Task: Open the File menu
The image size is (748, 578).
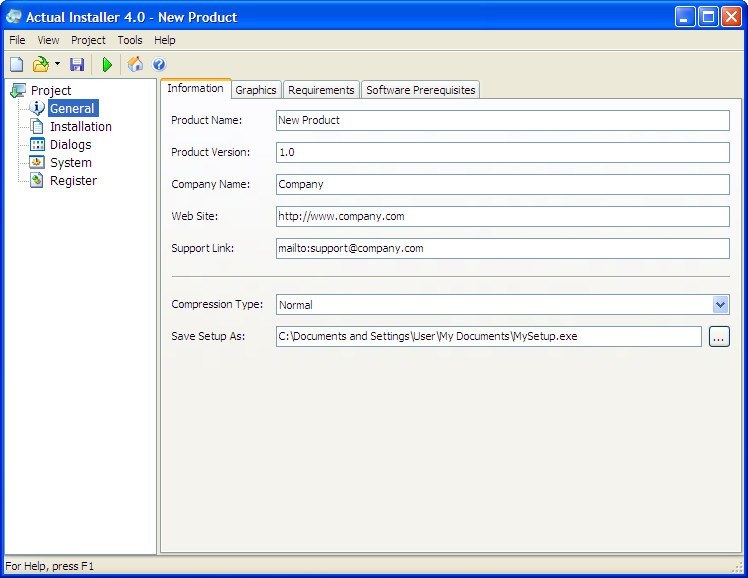Action: [17, 40]
